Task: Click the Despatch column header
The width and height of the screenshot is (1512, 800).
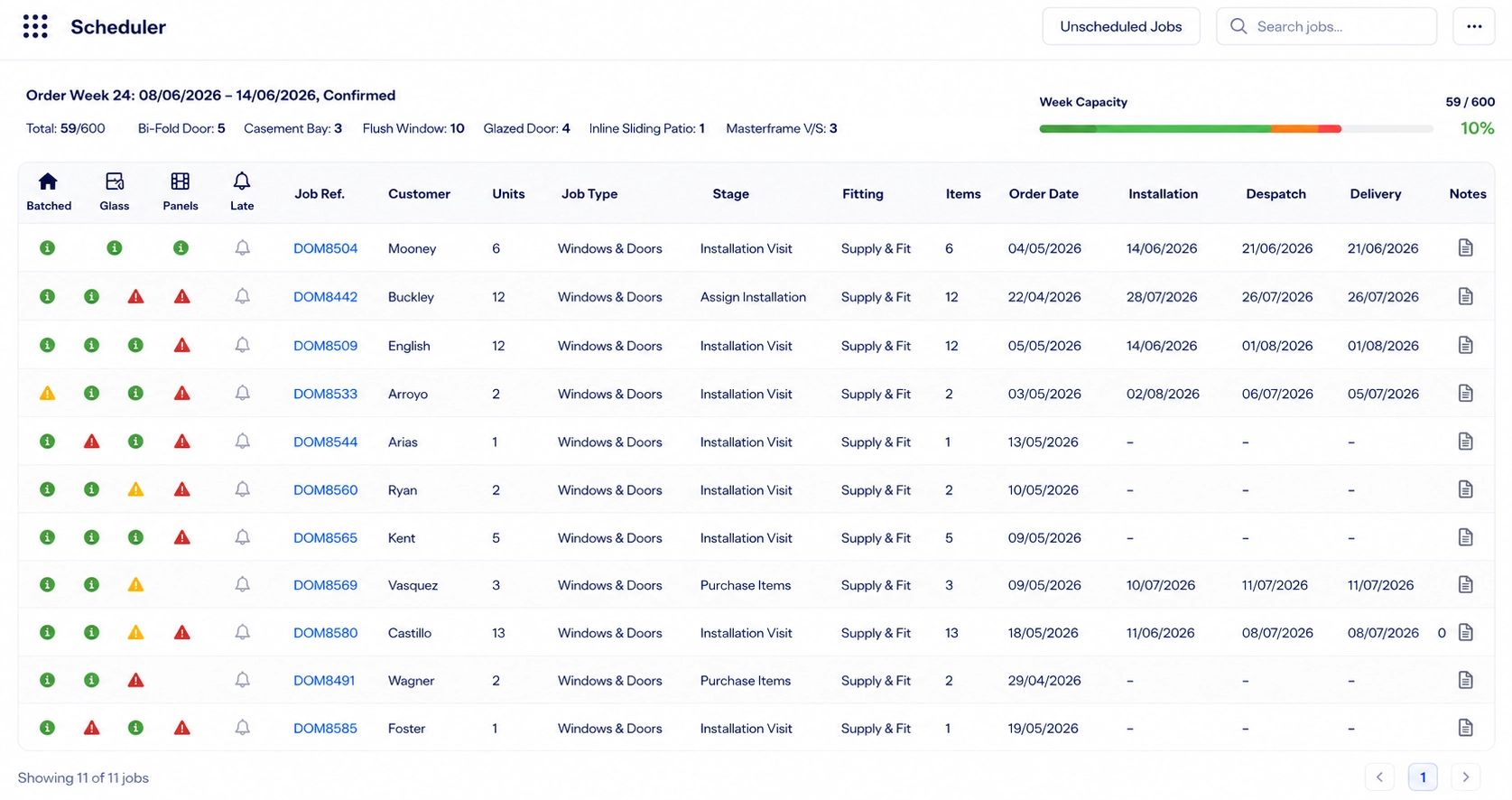Action: [1275, 194]
